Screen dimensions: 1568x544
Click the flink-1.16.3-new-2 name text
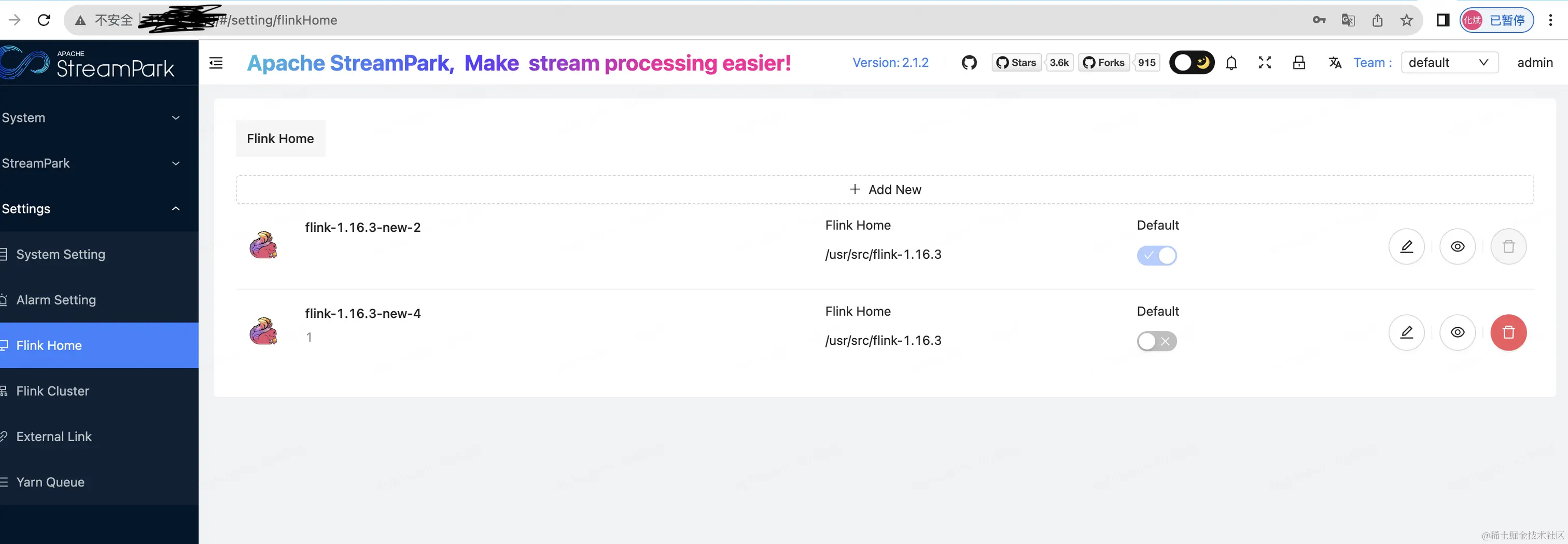(x=363, y=228)
